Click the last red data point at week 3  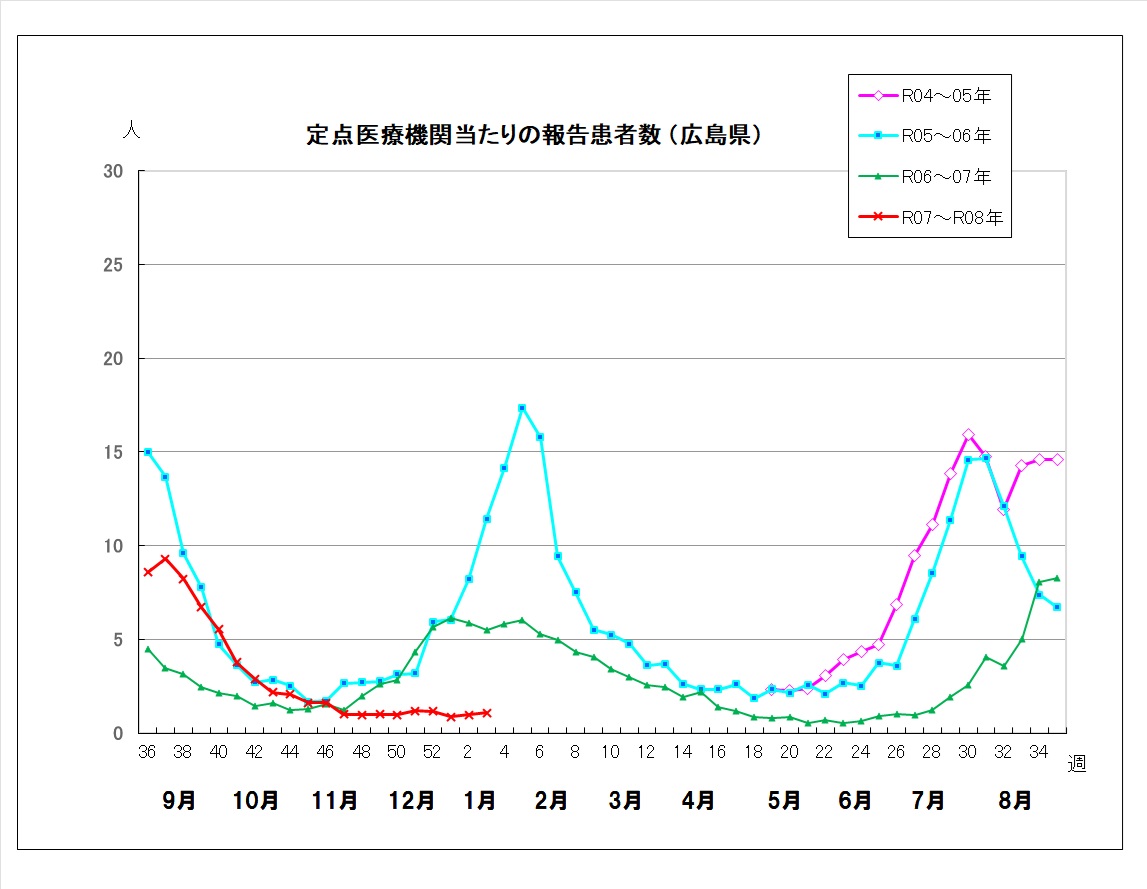click(x=486, y=713)
